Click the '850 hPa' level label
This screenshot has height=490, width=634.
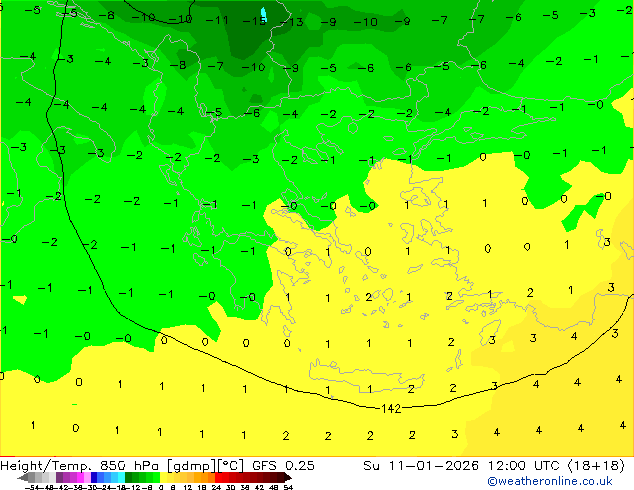coord(129,466)
